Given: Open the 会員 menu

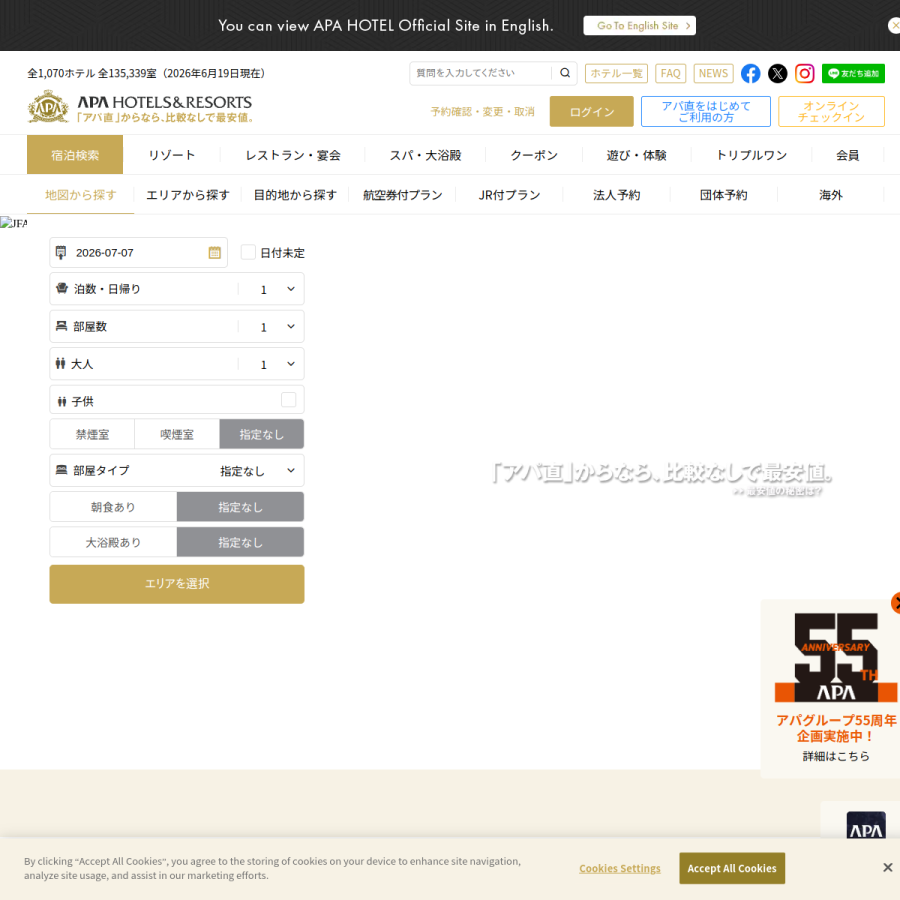Looking at the screenshot, I should (x=847, y=155).
